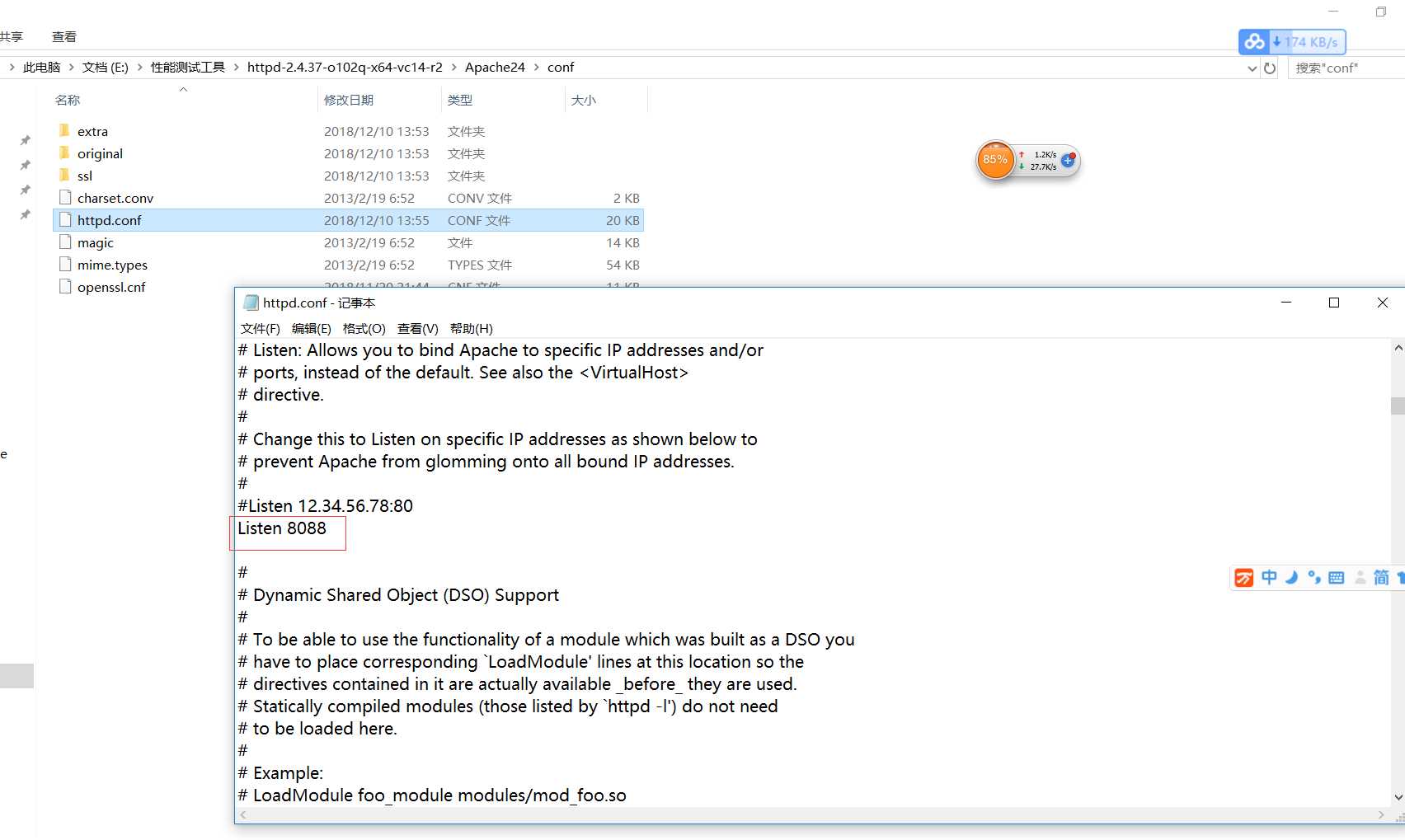This screenshot has width=1405, height=840.
Task: Open the 帮助(H) menu in Notepad
Action: pos(472,328)
